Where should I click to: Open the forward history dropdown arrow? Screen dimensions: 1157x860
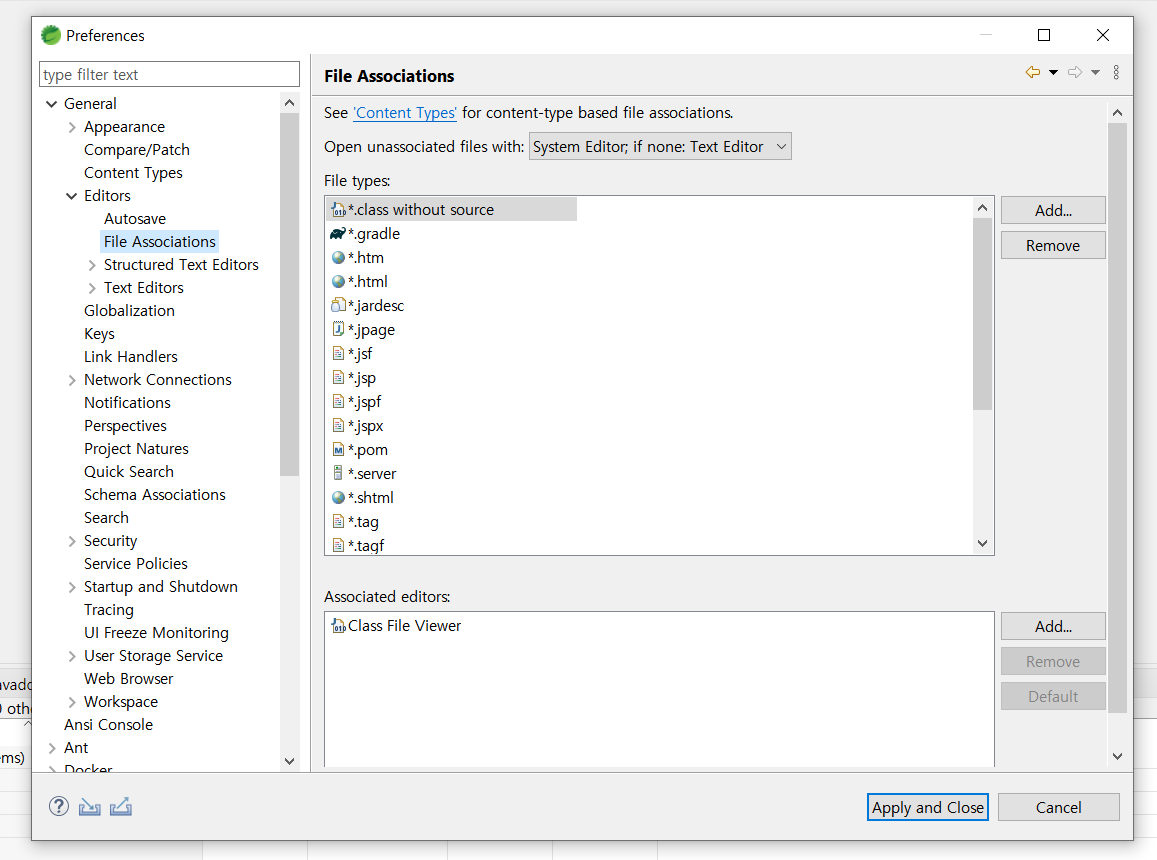[1096, 72]
